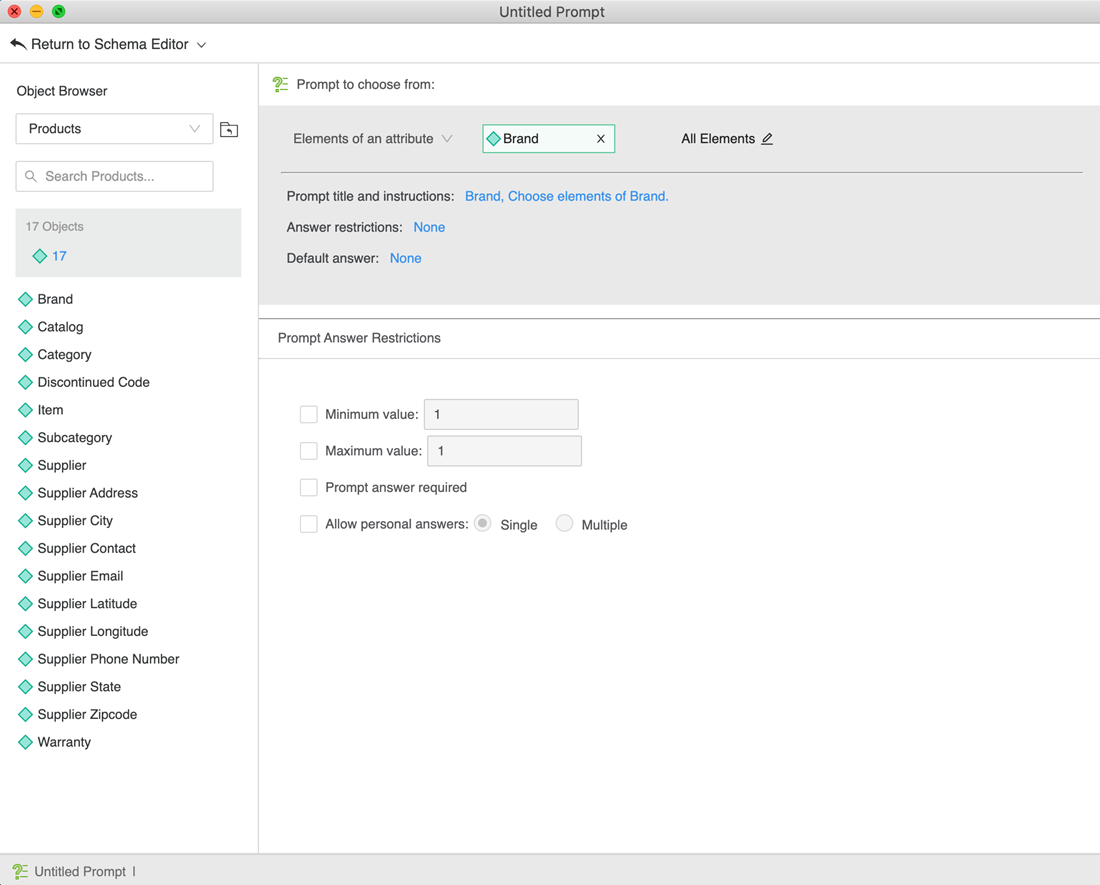Click the folder navigation icon beside Products
Viewport: 1100px width, 885px height.
coord(229,129)
